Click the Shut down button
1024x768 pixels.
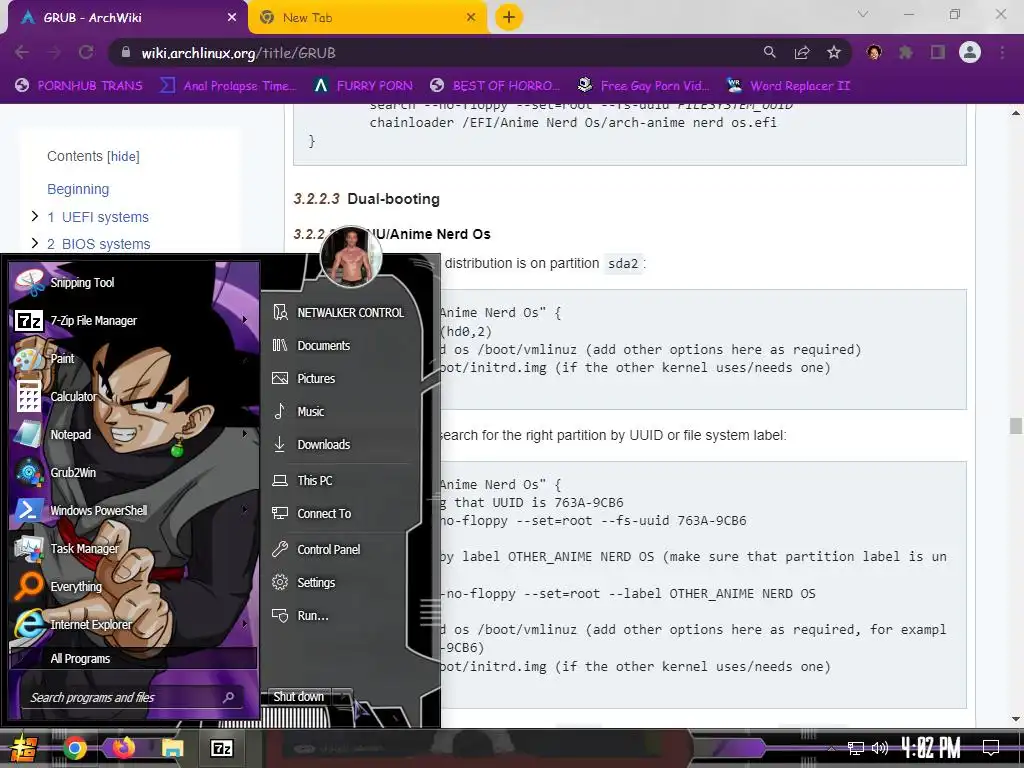pyautogui.click(x=298, y=697)
